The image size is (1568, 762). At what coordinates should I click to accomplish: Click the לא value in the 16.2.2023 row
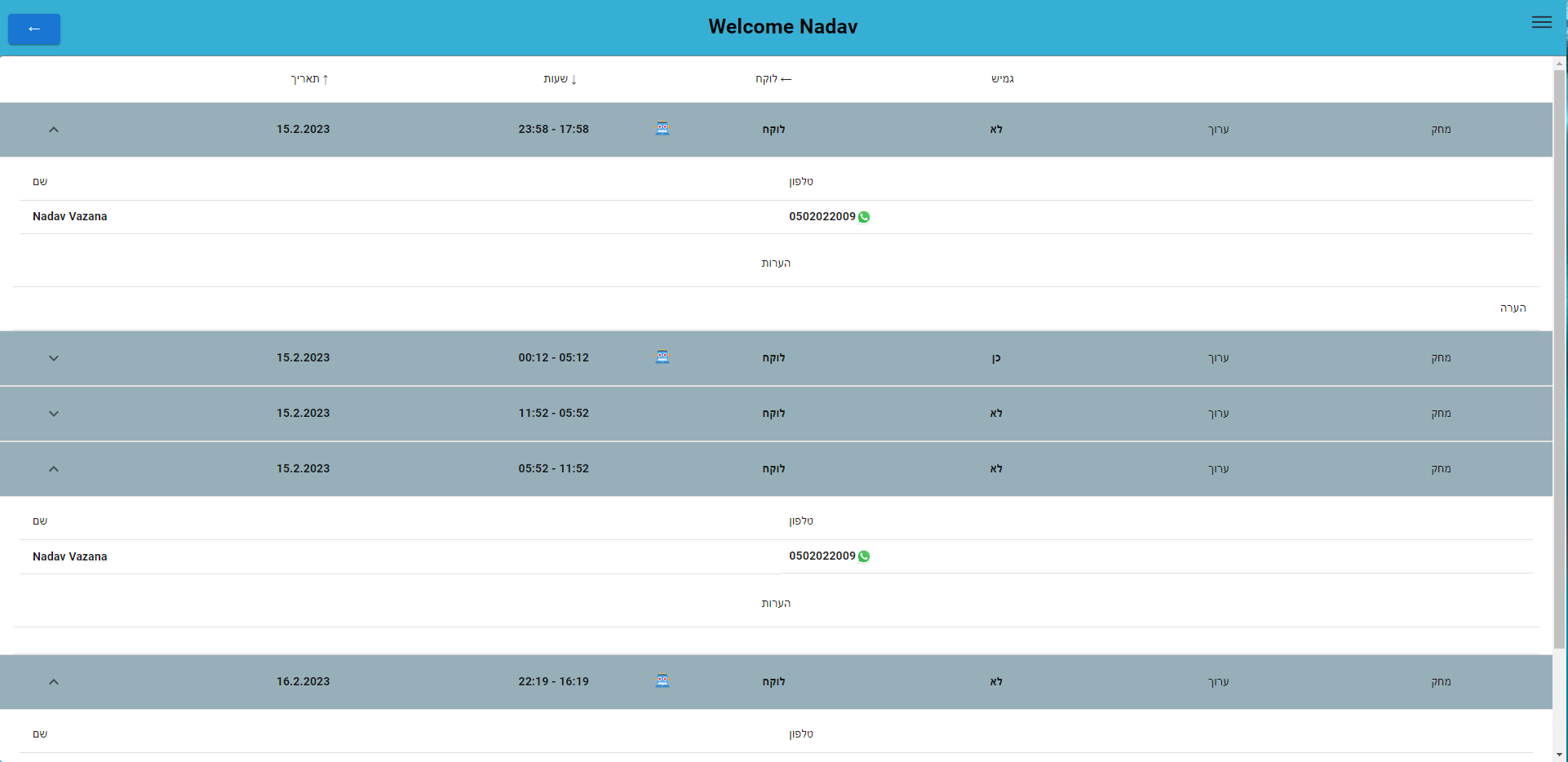(996, 681)
